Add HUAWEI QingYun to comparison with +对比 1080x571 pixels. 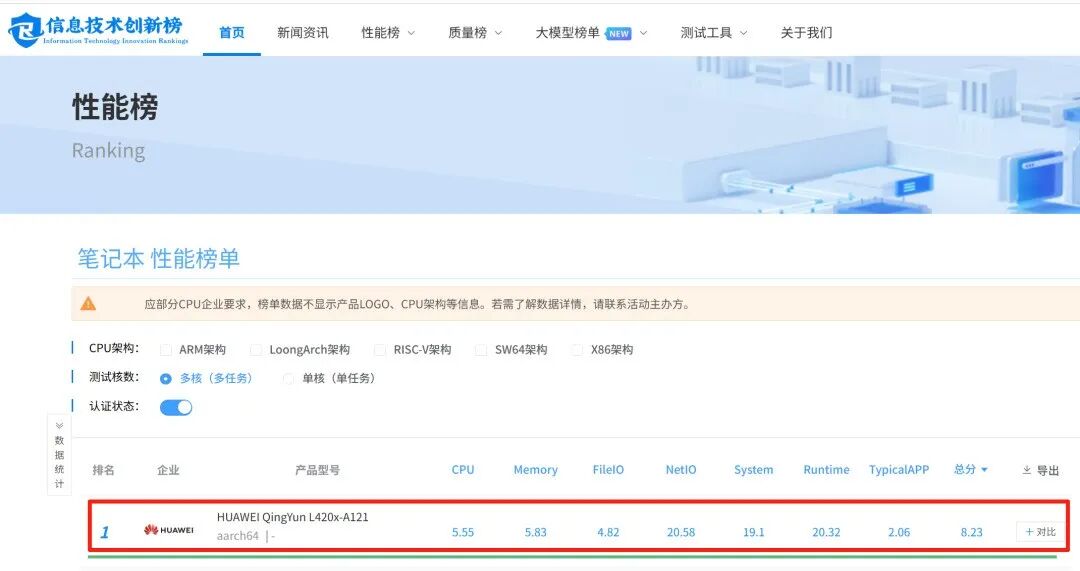tap(1040, 532)
